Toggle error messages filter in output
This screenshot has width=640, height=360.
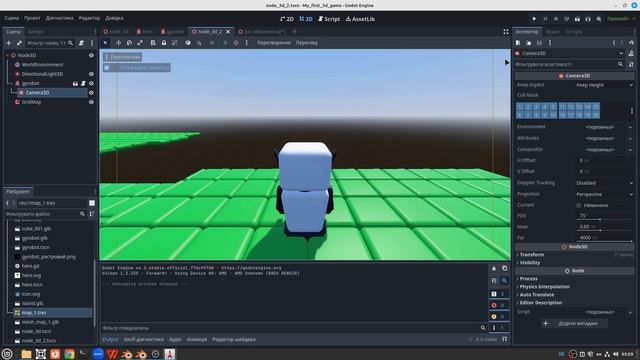pyautogui.click(x=498, y=305)
